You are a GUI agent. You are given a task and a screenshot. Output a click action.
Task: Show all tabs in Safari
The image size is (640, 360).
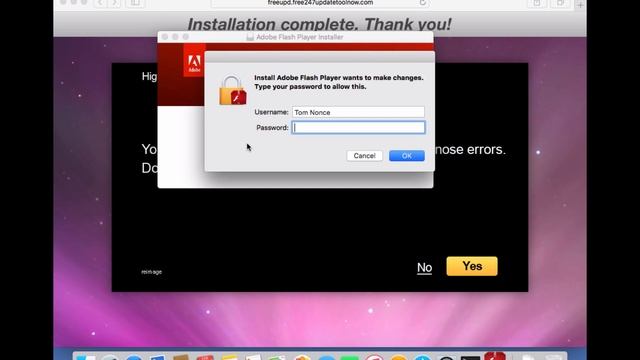[x=560, y=3]
